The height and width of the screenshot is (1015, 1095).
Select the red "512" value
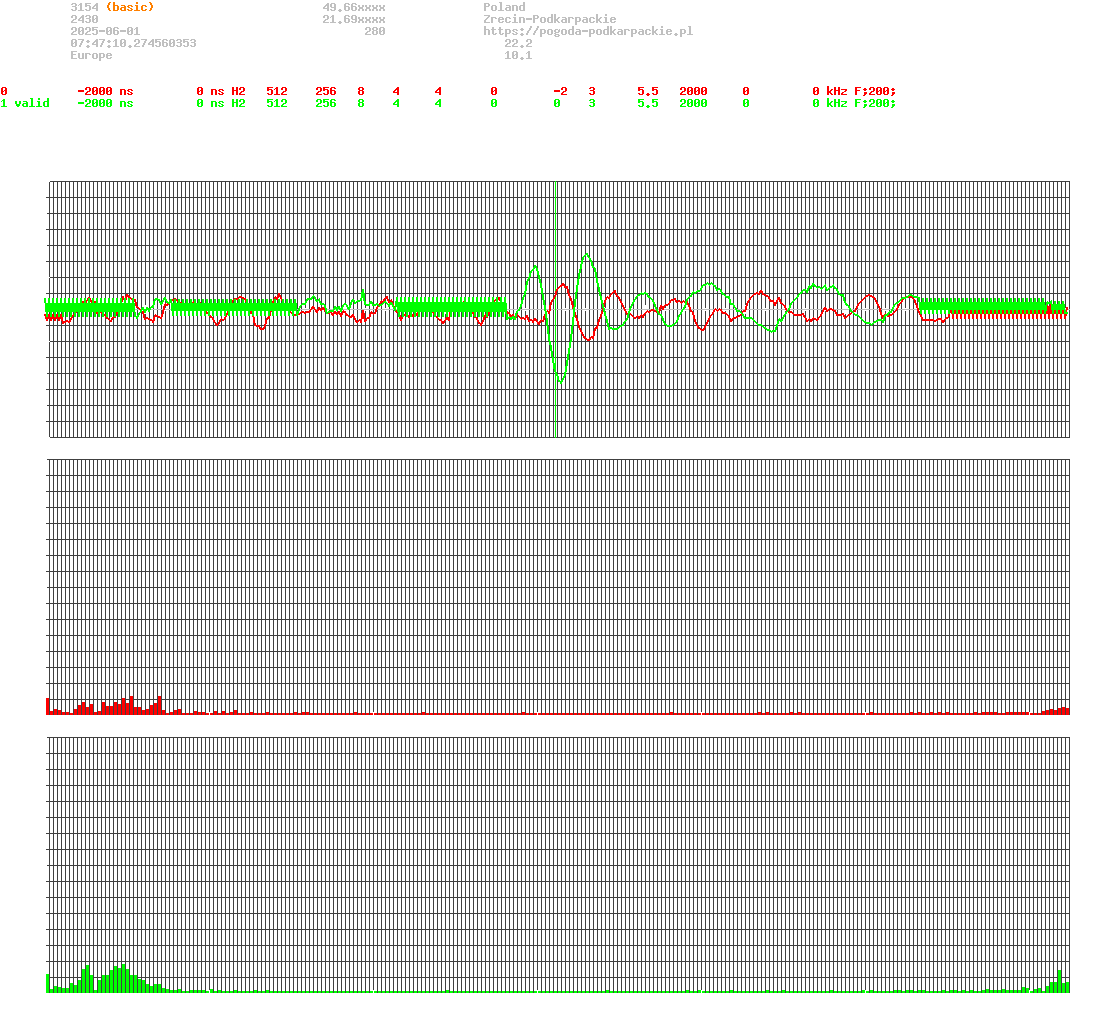point(277,92)
